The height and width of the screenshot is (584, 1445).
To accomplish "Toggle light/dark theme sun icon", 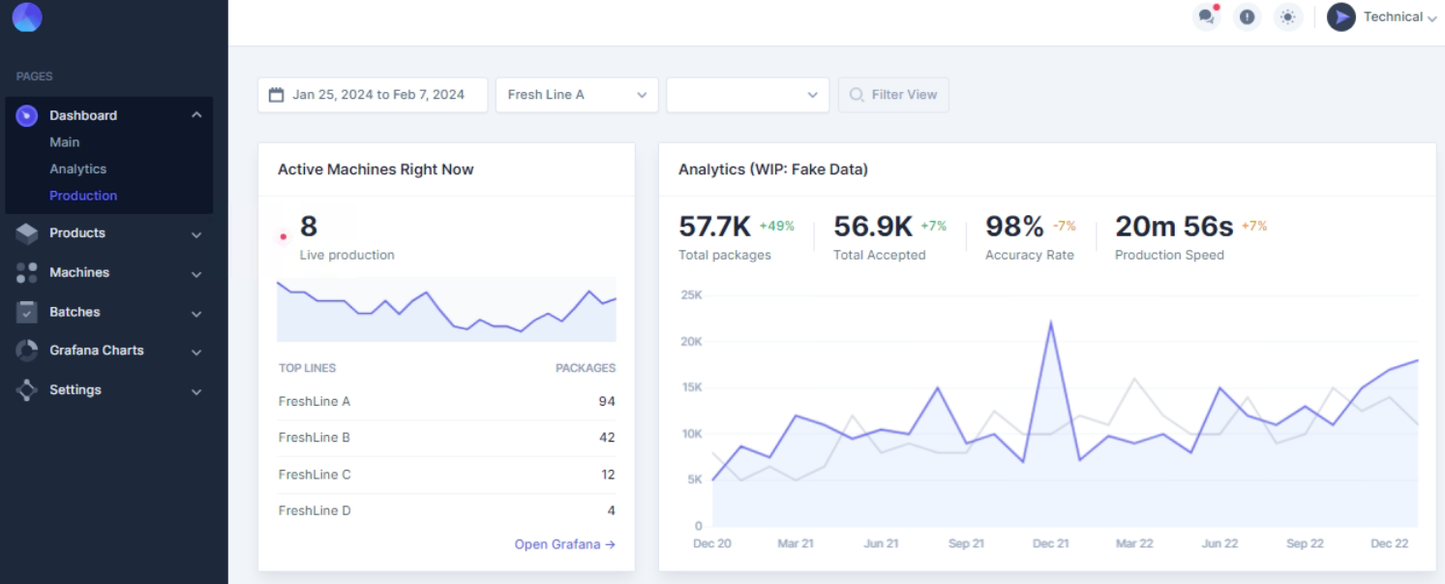I will [1287, 17].
